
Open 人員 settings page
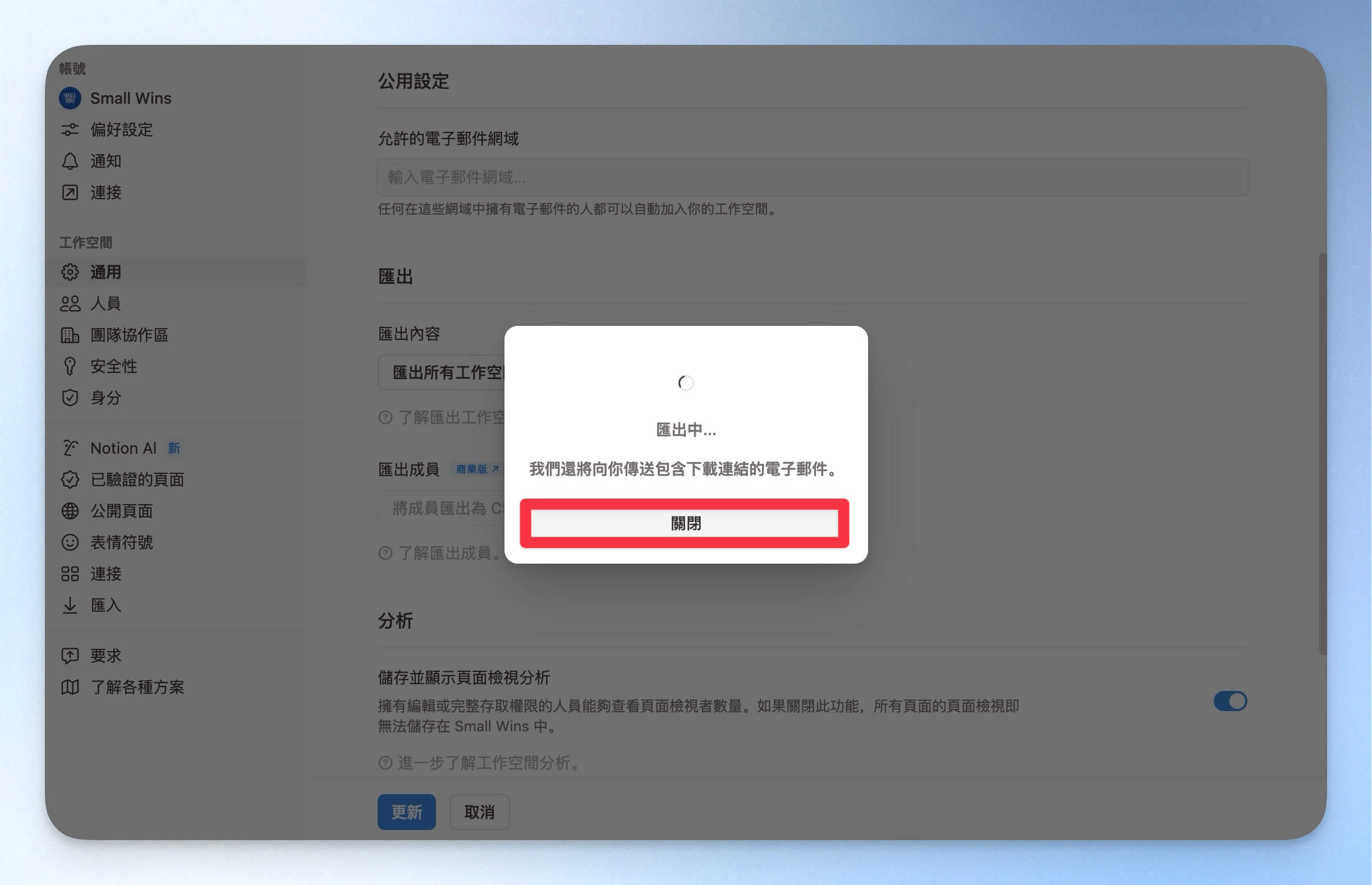point(106,303)
